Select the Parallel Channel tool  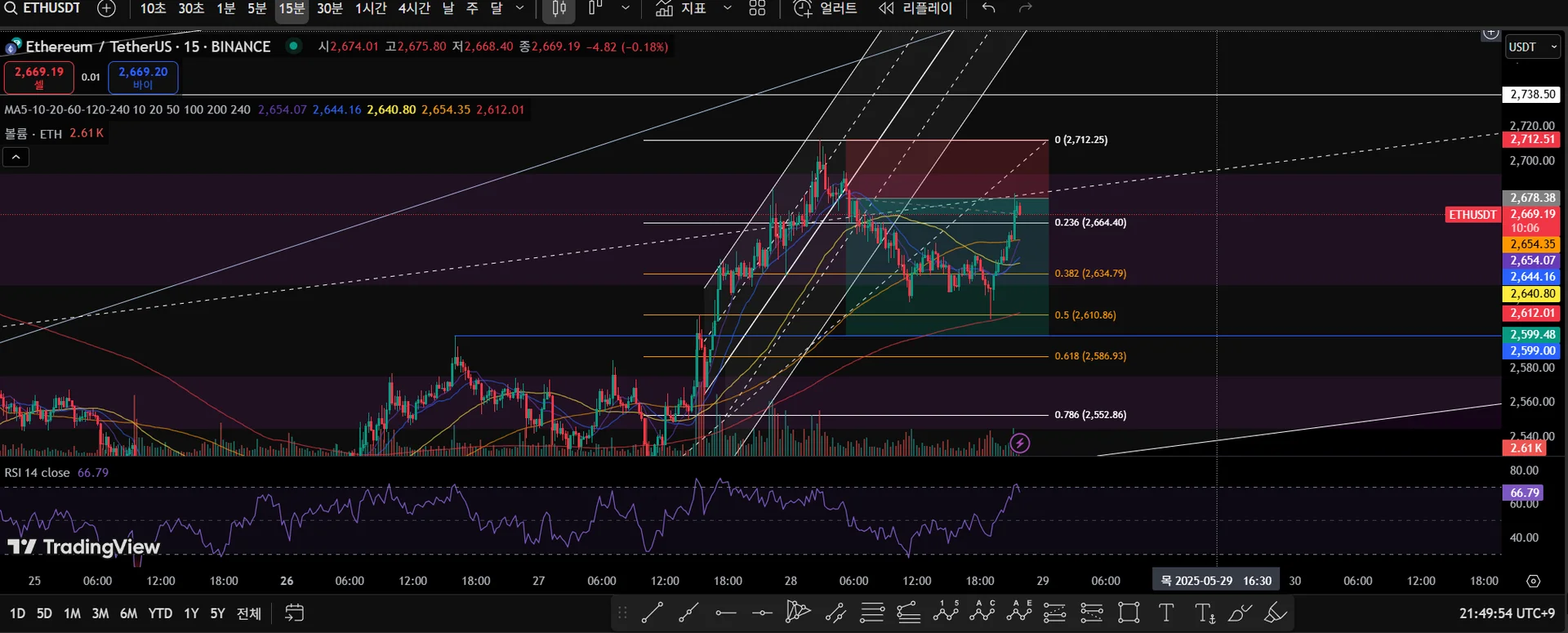[835, 613]
